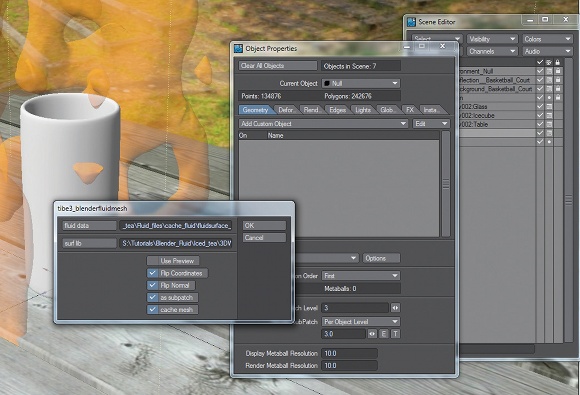
Task: Toggle active check for 002:Table row
Action: pos(540,124)
